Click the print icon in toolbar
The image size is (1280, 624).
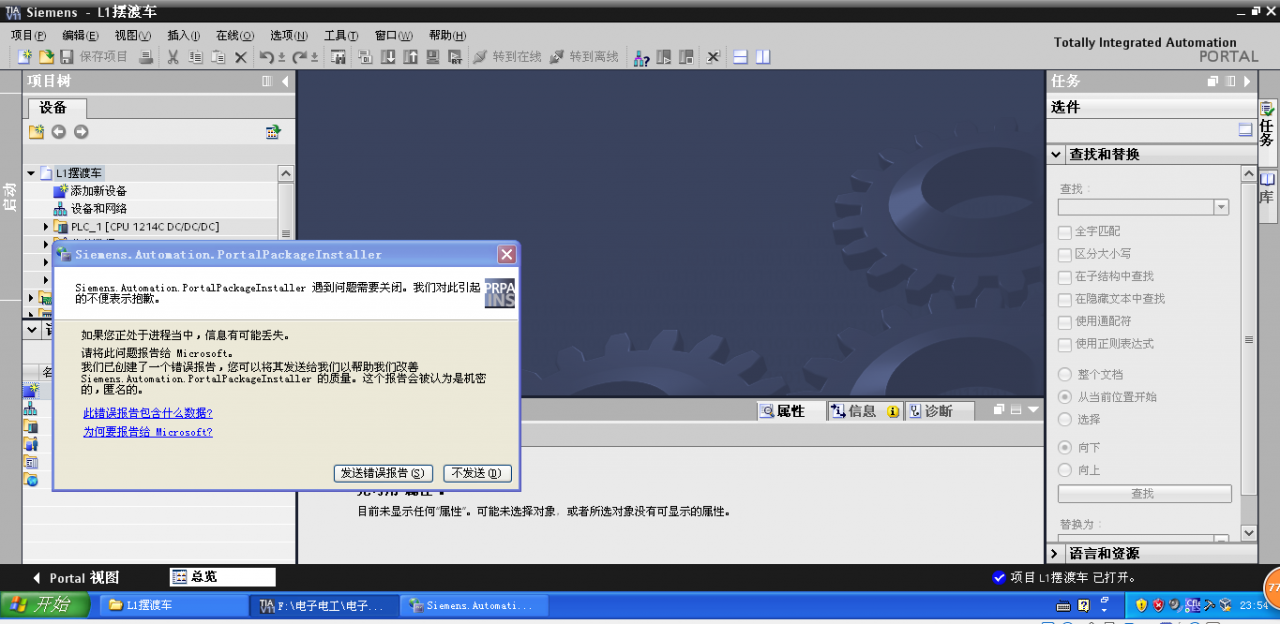point(146,57)
